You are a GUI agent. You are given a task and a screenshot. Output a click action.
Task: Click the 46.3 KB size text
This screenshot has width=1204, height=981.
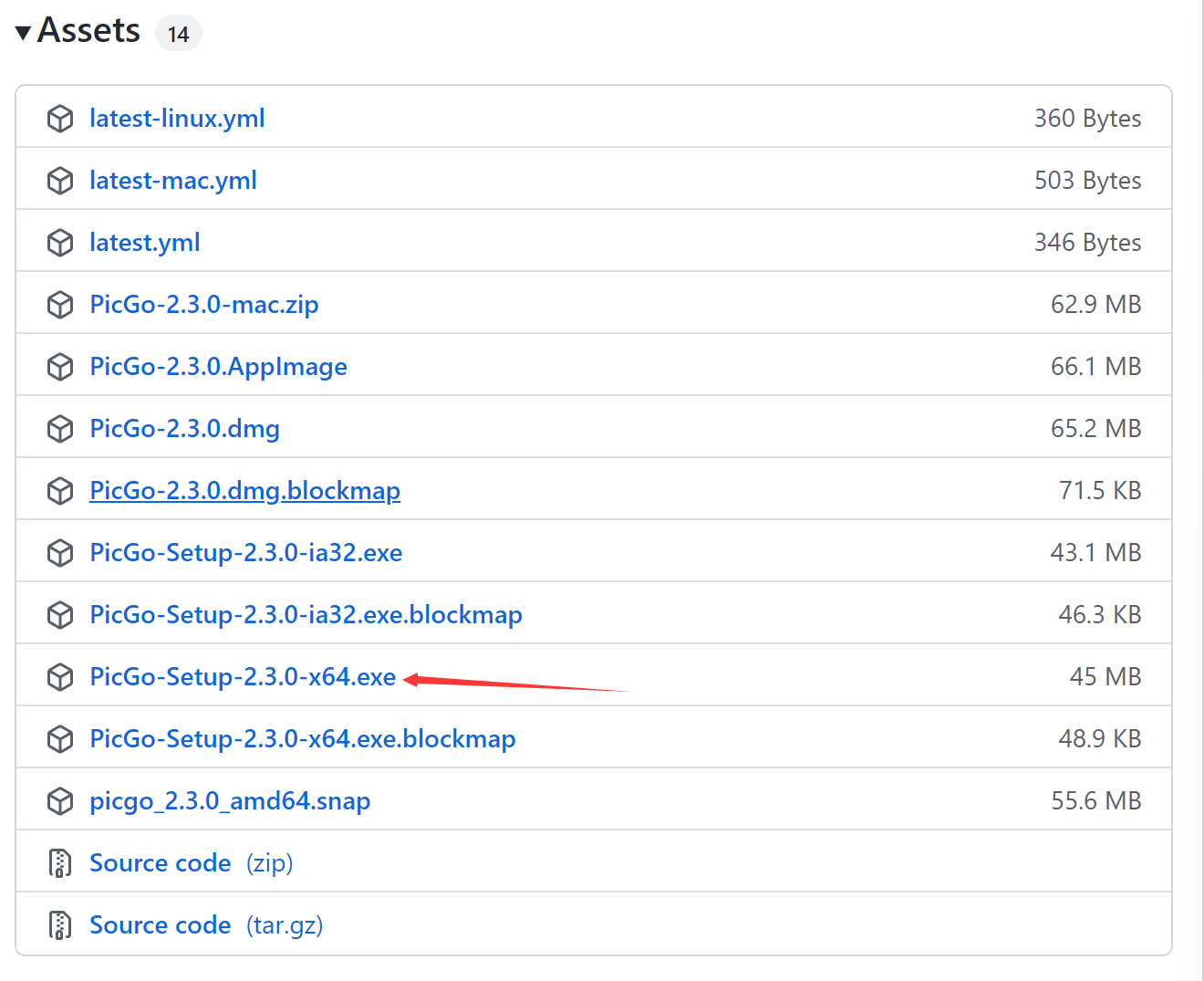click(1100, 615)
